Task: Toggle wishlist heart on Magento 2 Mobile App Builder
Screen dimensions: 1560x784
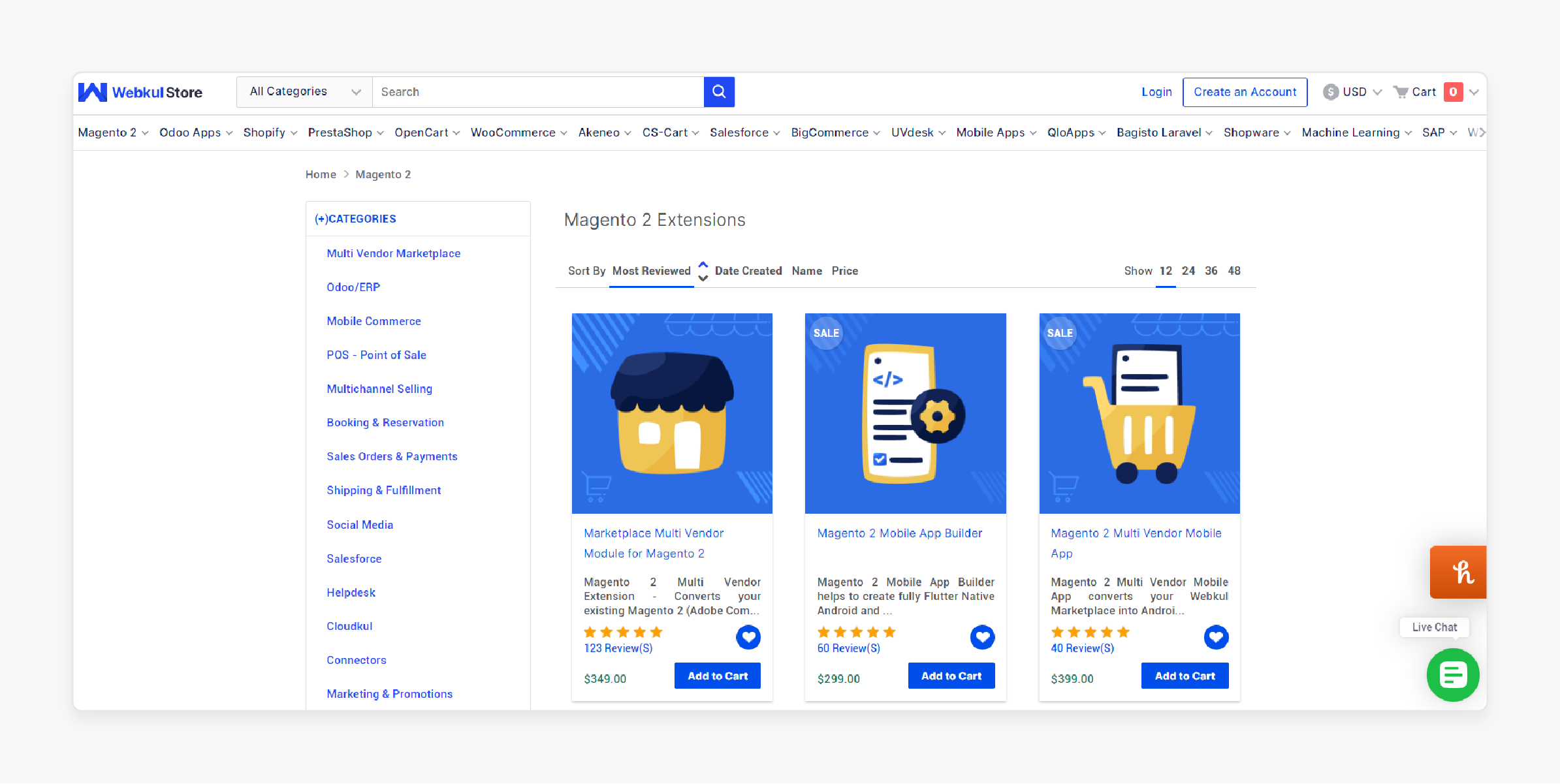Action: (x=982, y=637)
